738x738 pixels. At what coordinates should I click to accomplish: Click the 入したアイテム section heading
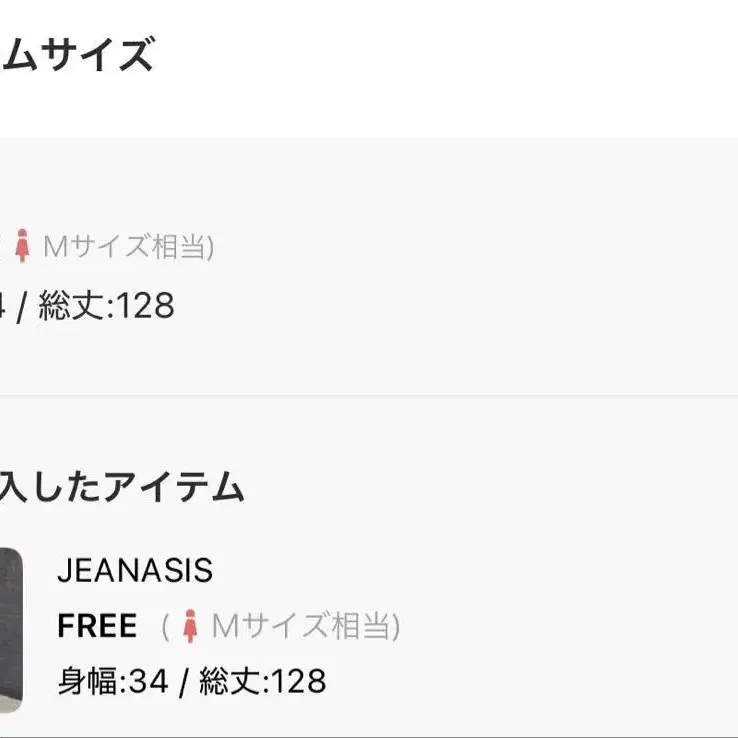[x=122, y=488]
